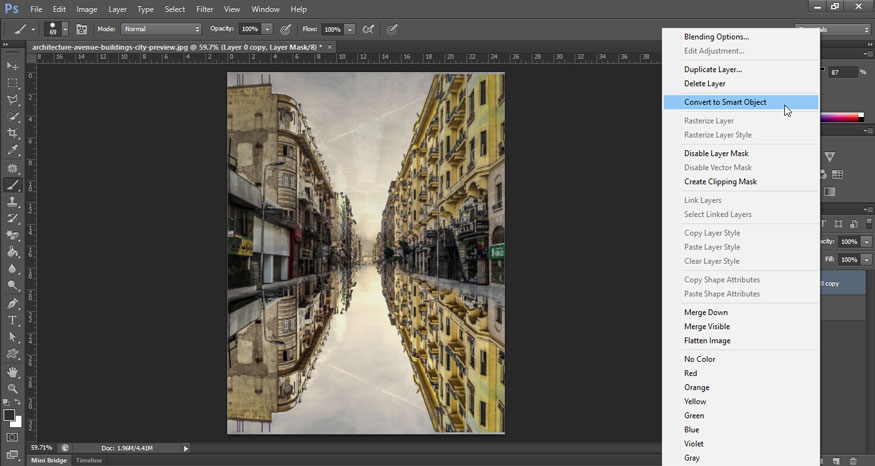Screen dimensions: 875x466
Task: Switch to the Mini Bridge tab
Action: (49, 460)
